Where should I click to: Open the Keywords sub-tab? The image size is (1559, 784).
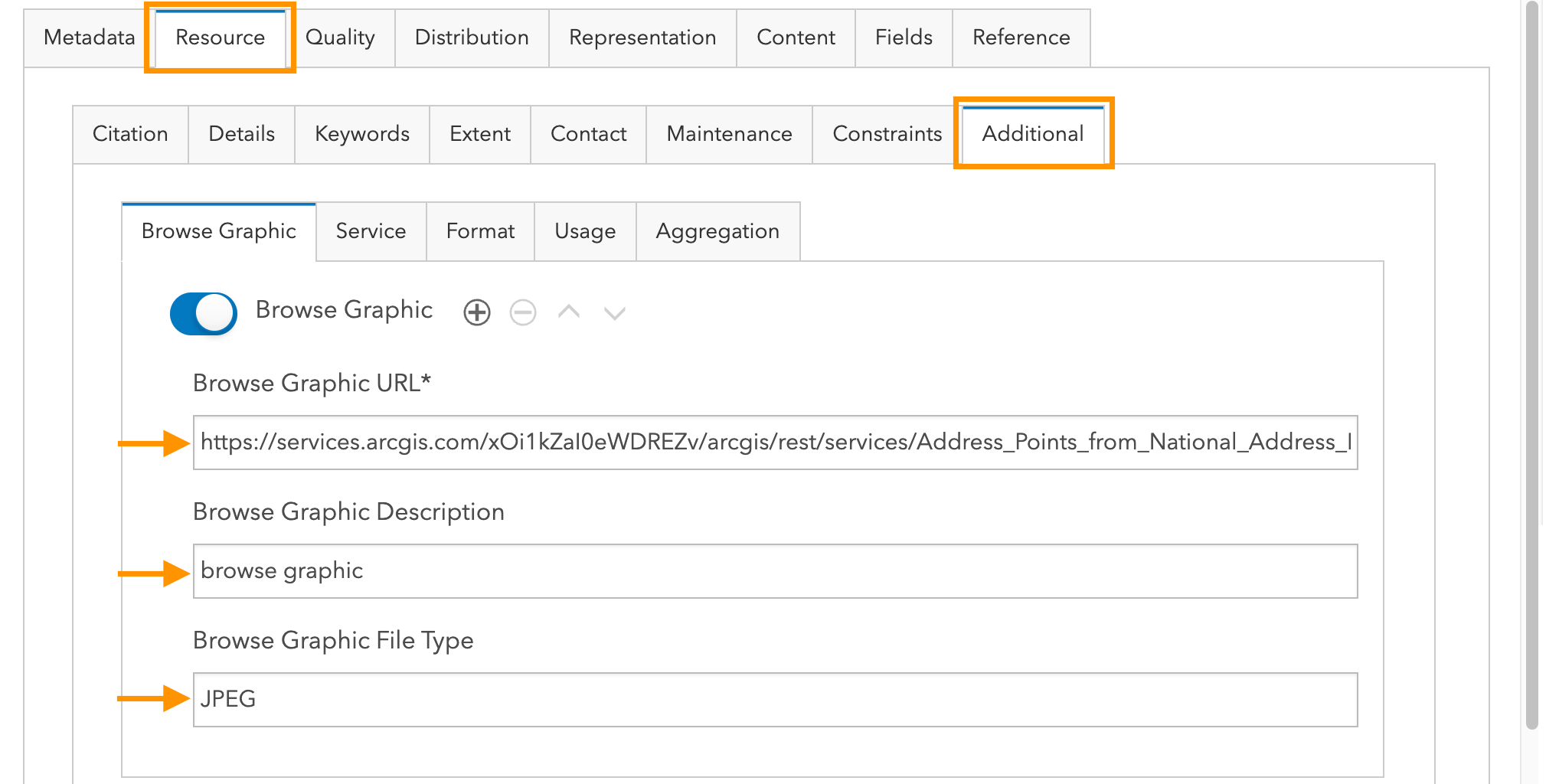(361, 134)
